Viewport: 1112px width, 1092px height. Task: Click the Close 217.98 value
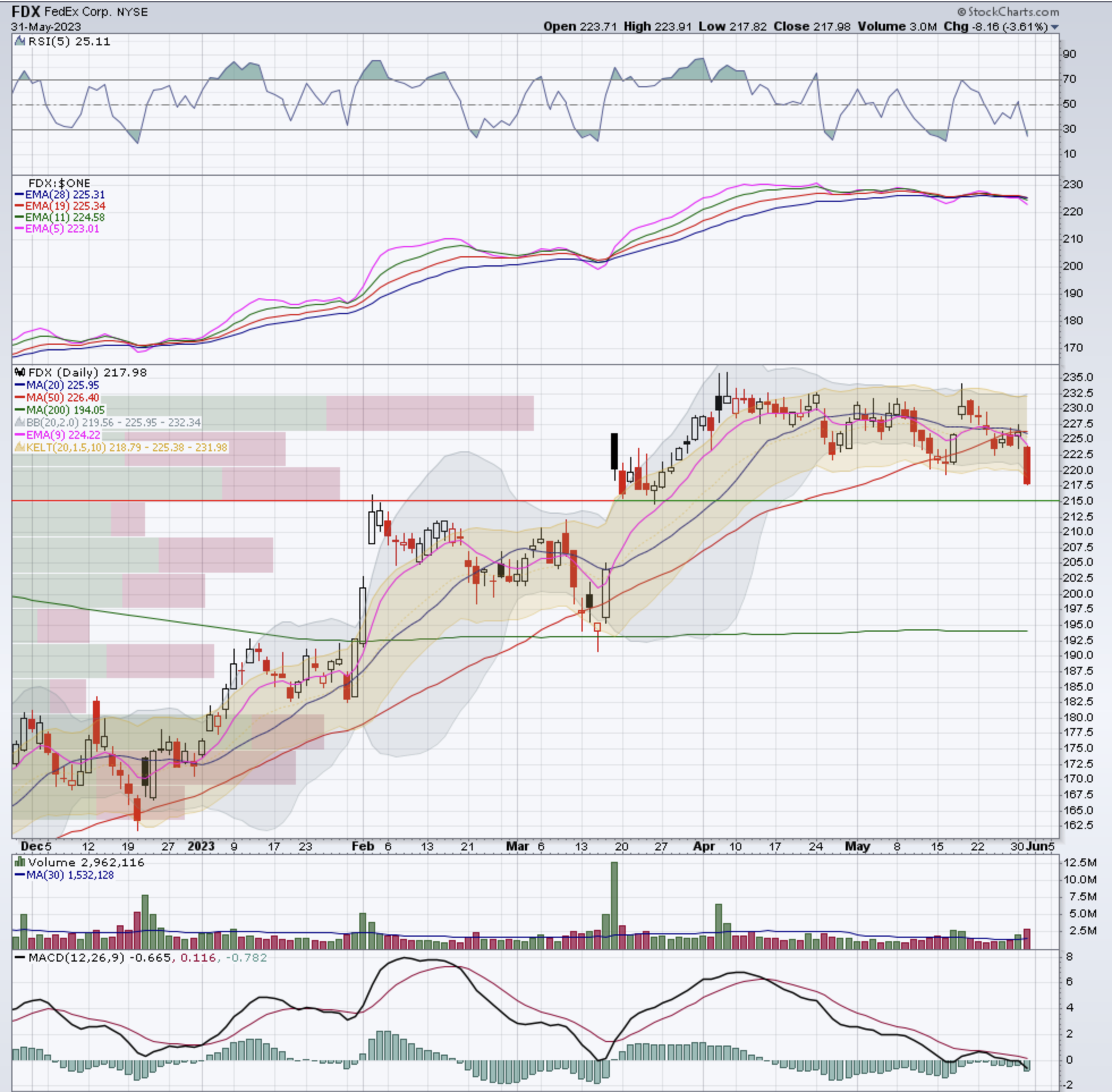click(812, 27)
